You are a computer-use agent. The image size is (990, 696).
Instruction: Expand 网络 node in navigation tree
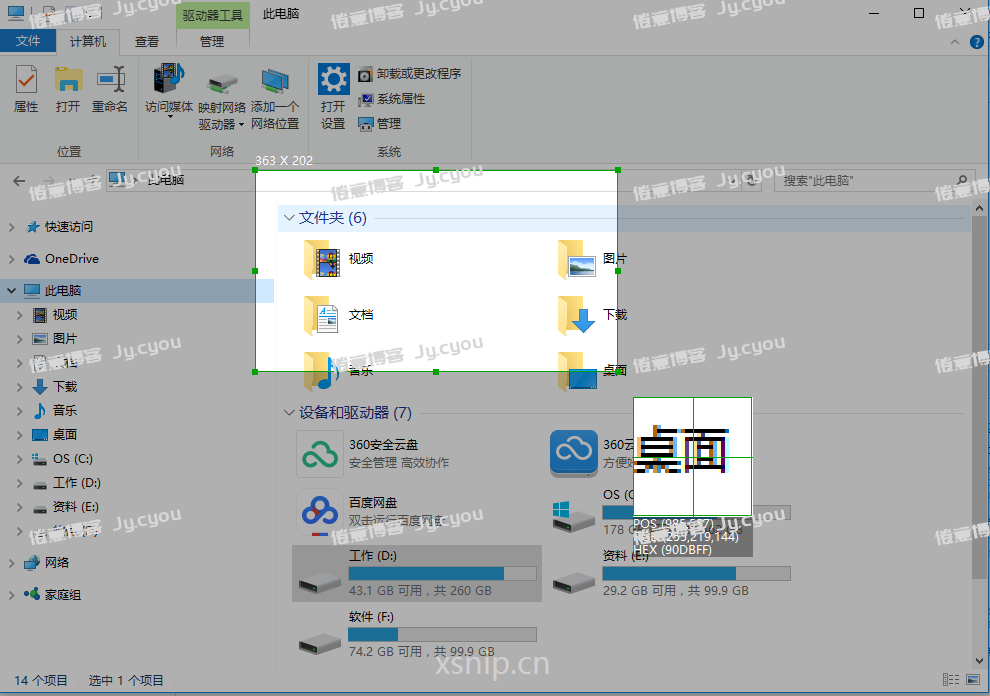coord(11,563)
